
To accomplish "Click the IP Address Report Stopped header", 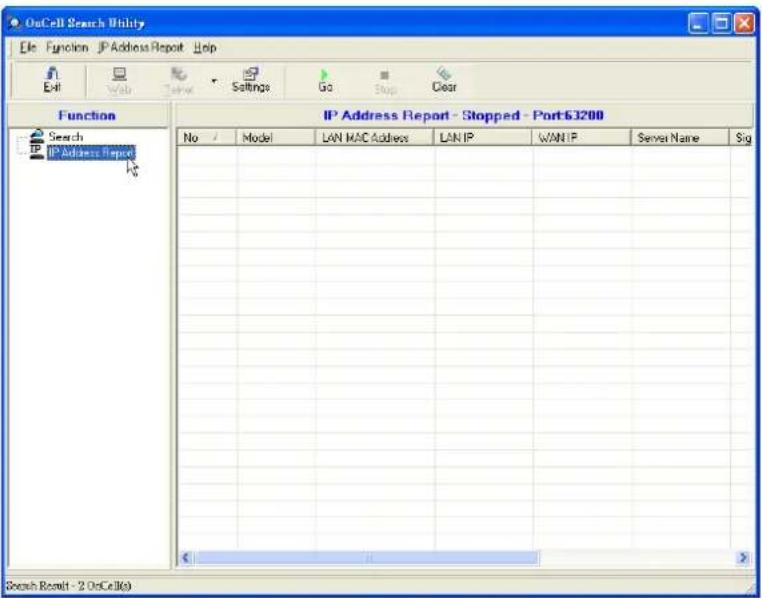I will pyautogui.click(x=464, y=115).
